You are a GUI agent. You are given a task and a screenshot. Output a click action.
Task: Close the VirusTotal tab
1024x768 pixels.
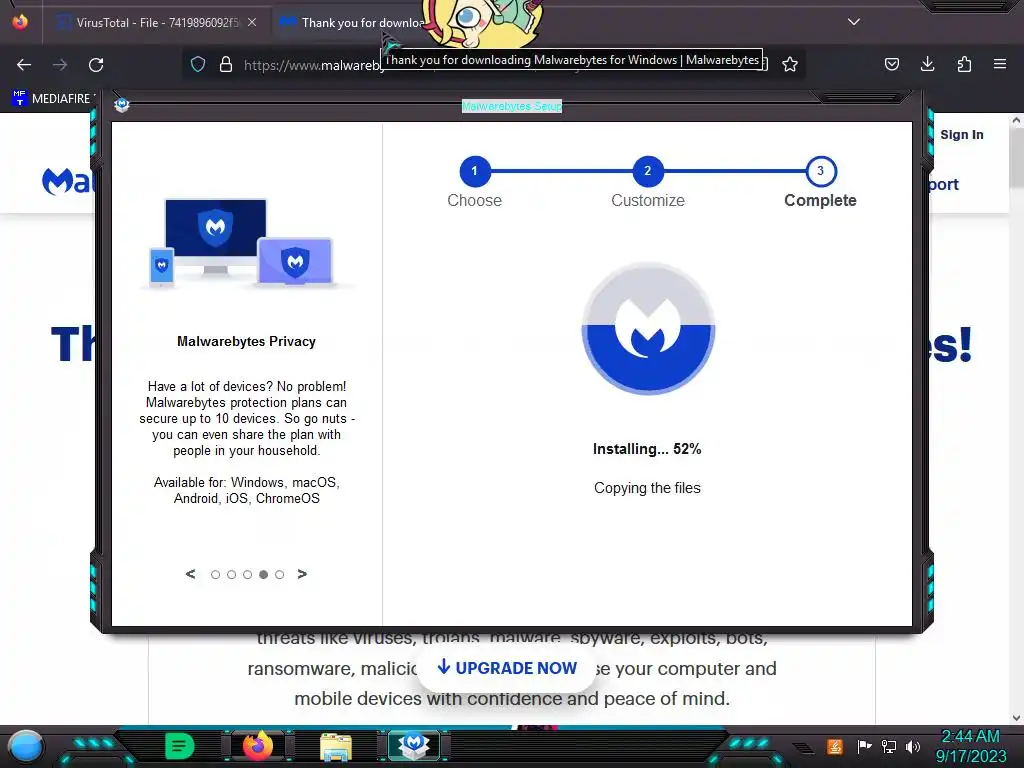pos(252,22)
